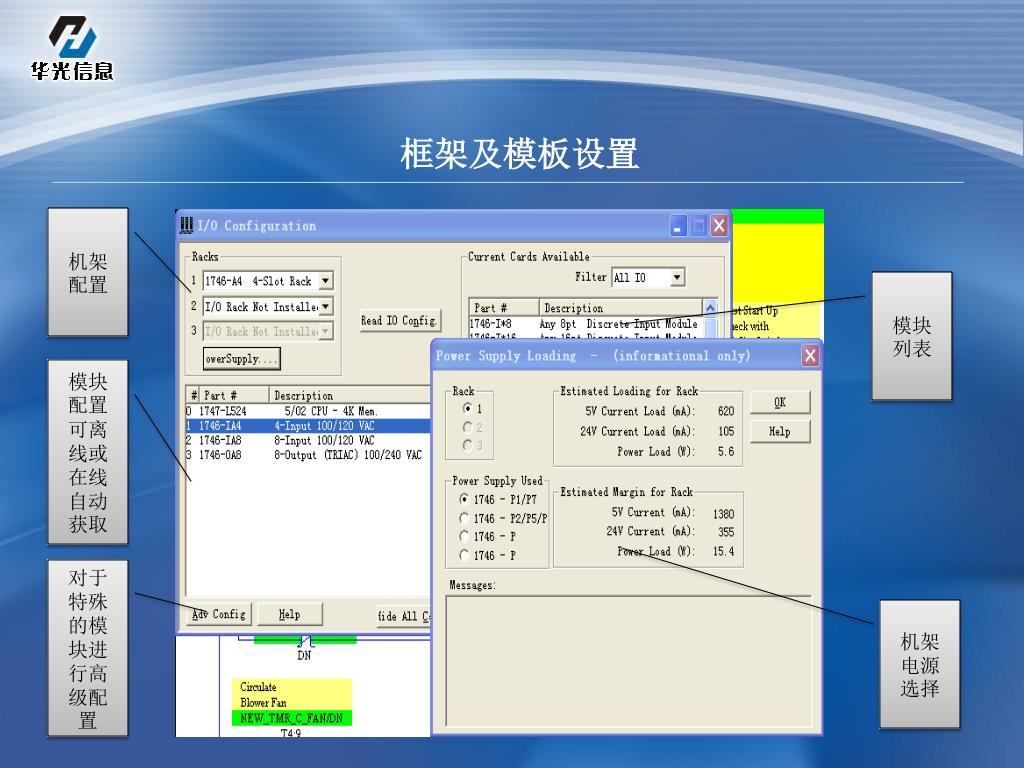Select slot 0 row 1747-L524 CPU

308,411
